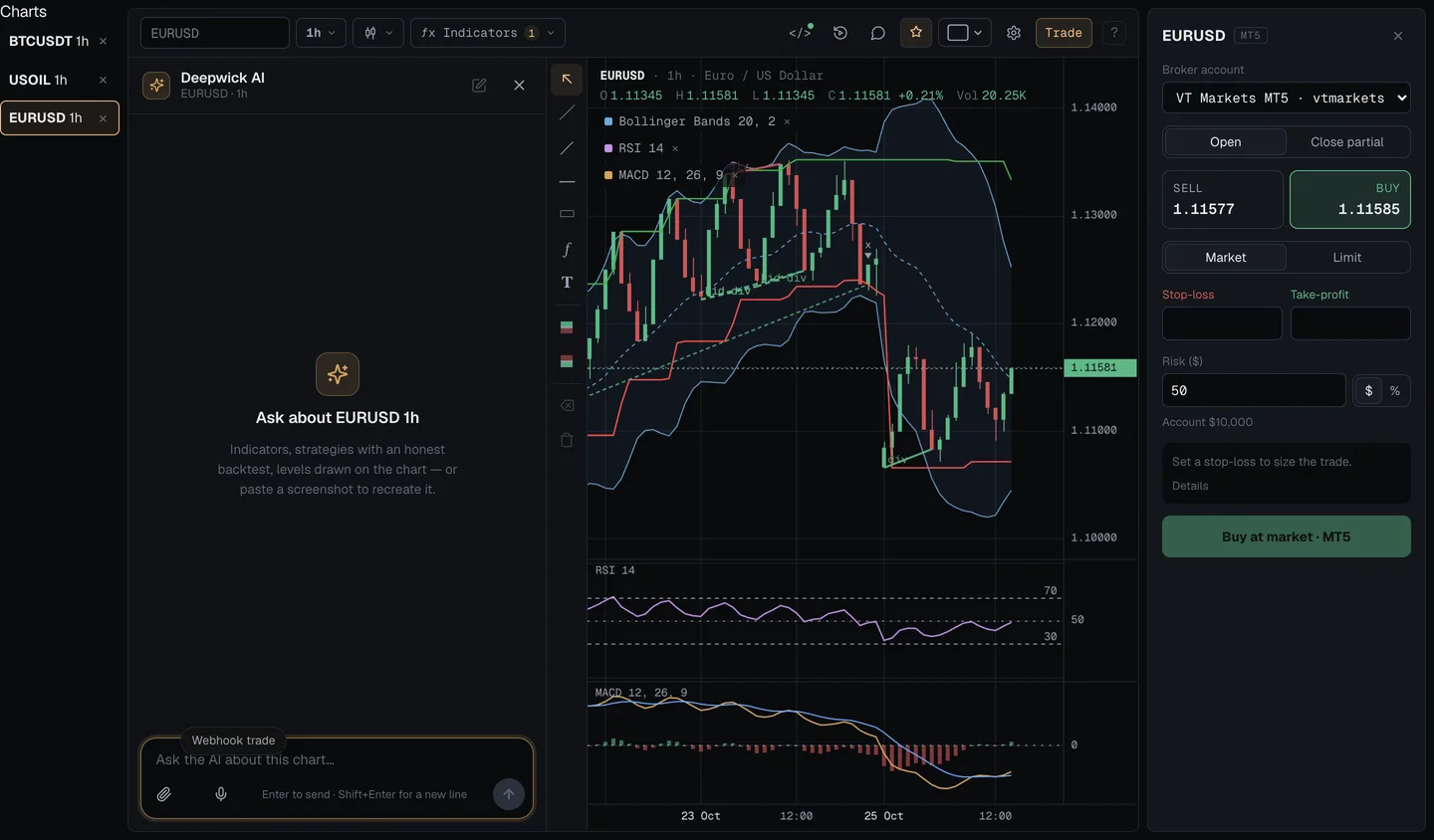Image resolution: width=1434 pixels, height=840 pixels.
Task: Click the trash delete drawings icon
Action: pyautogui.click(x=567, y=440)
